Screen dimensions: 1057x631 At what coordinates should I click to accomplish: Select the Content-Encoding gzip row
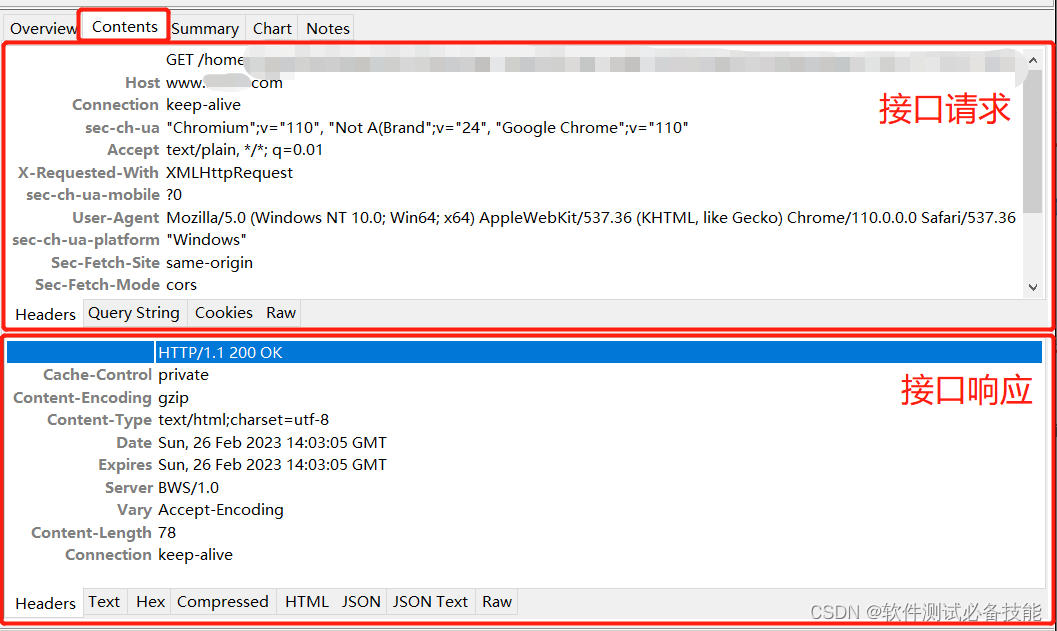[x=524, y=398]
